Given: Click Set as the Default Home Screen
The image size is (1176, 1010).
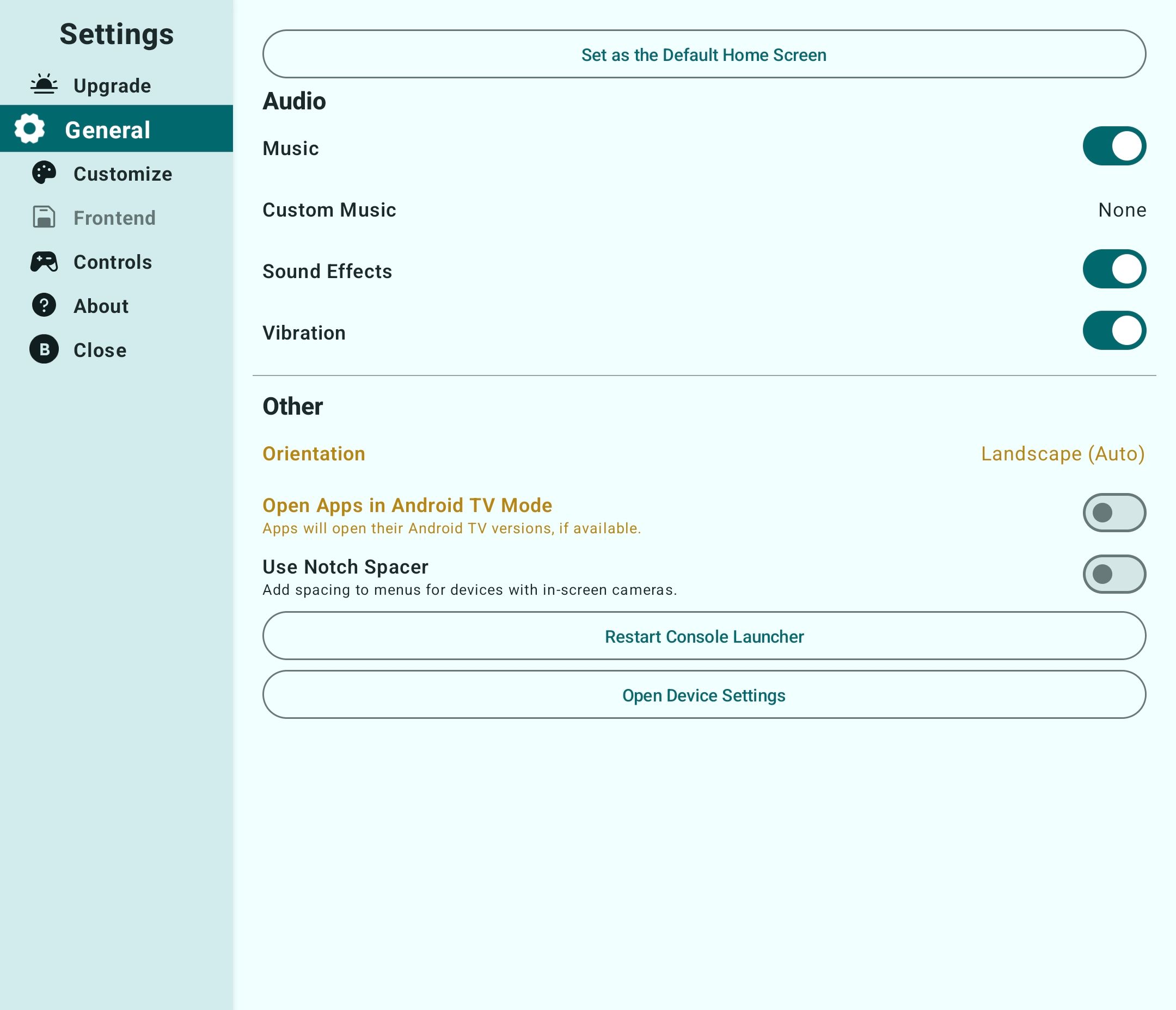Looking at the screenshot, I should click(x=704, y=54).
